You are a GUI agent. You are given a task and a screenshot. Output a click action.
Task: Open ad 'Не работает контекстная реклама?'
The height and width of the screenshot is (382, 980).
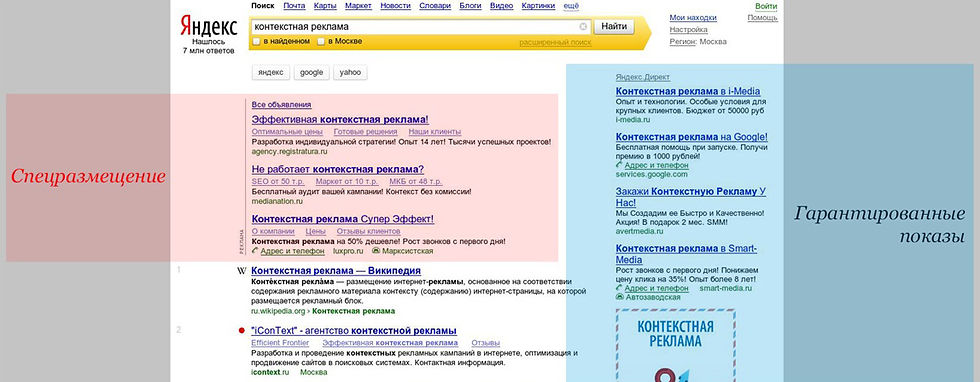coord(338,169)
